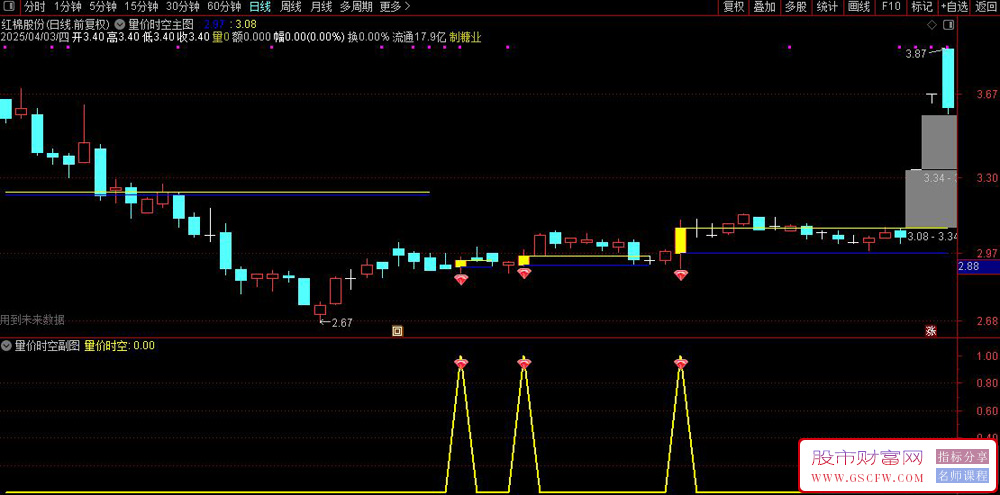Click the first peak diamond in the 量价时空 sub-chart

click(460, 364)
